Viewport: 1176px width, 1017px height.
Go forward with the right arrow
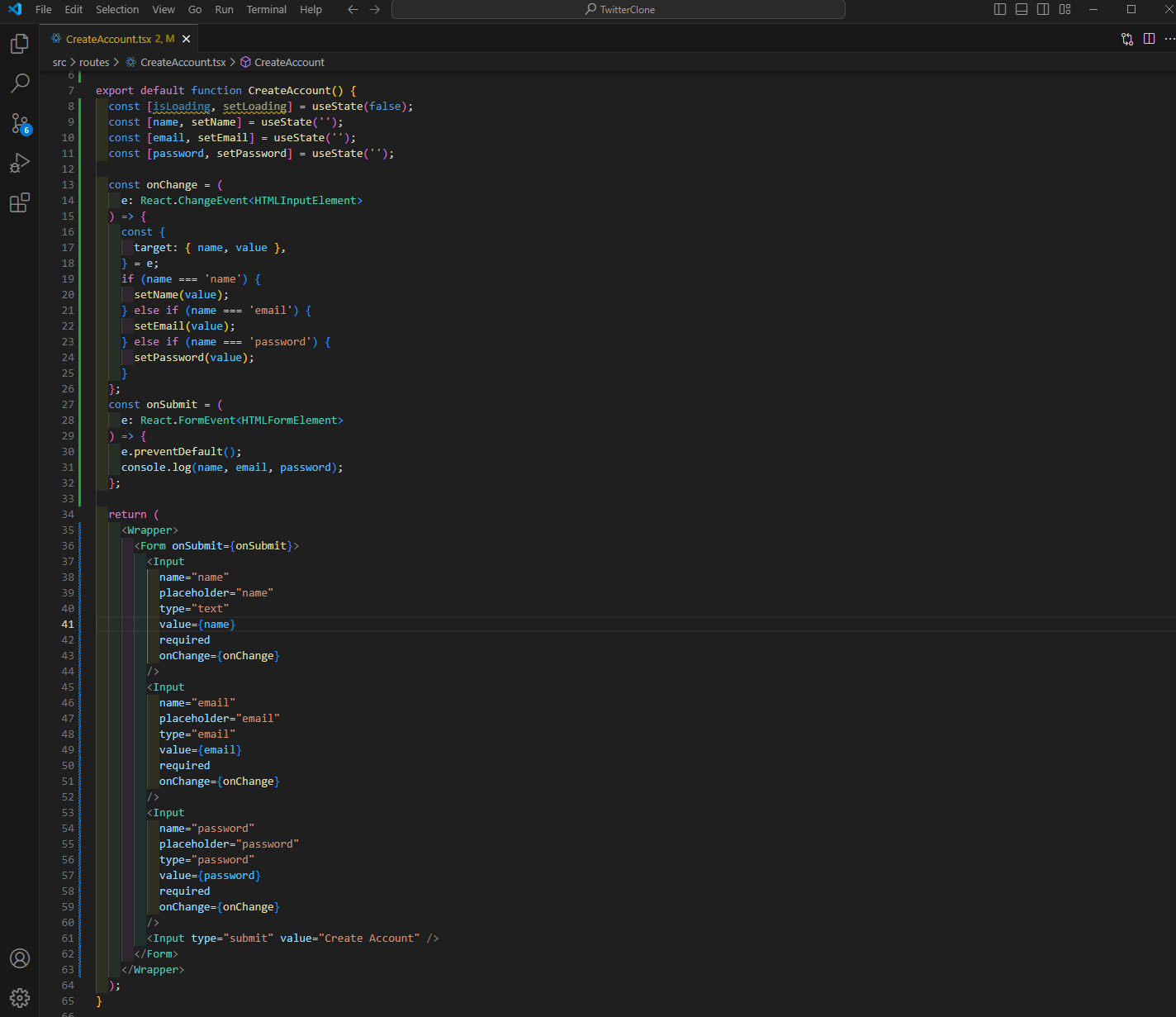(x=375, y=10)
